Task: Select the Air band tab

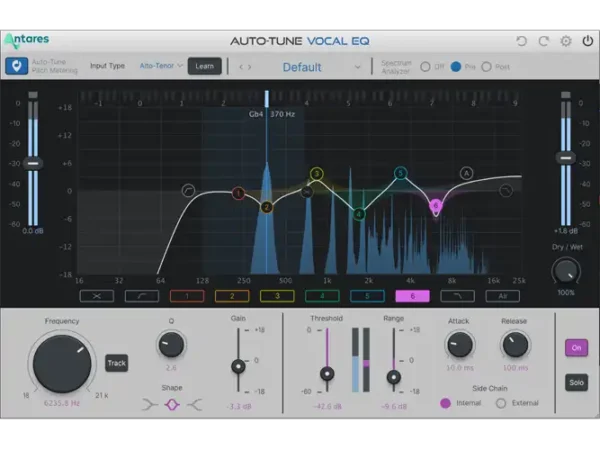Action: 503,296
